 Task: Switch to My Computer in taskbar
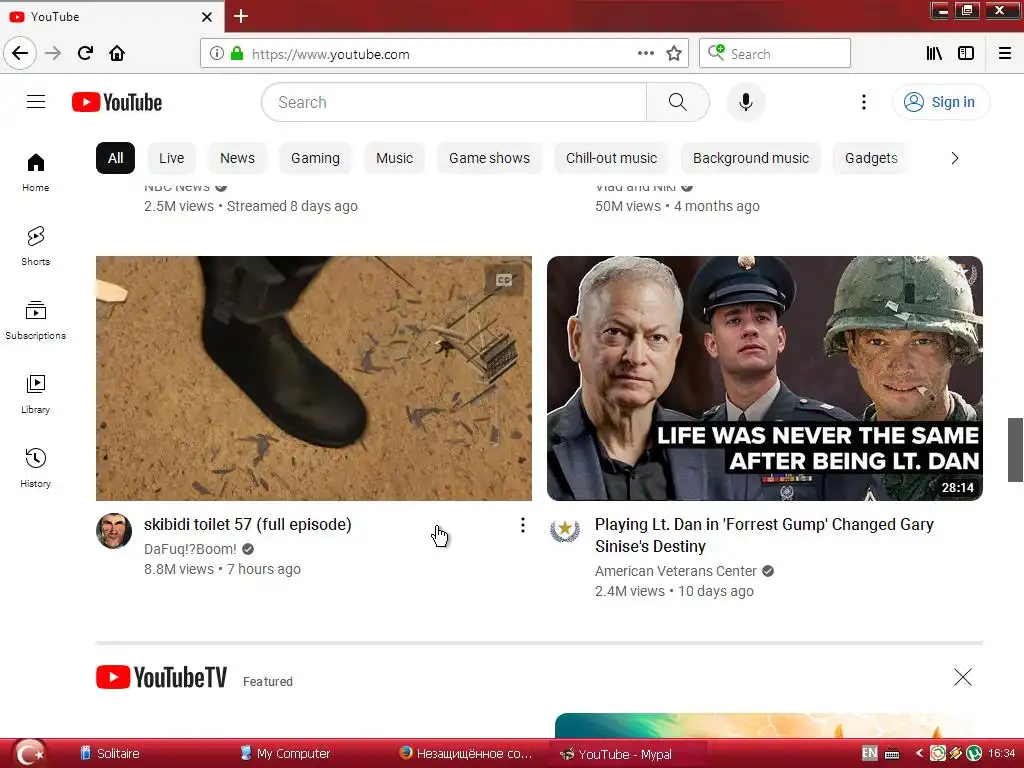pyautogui.click(x=285, y=754)
